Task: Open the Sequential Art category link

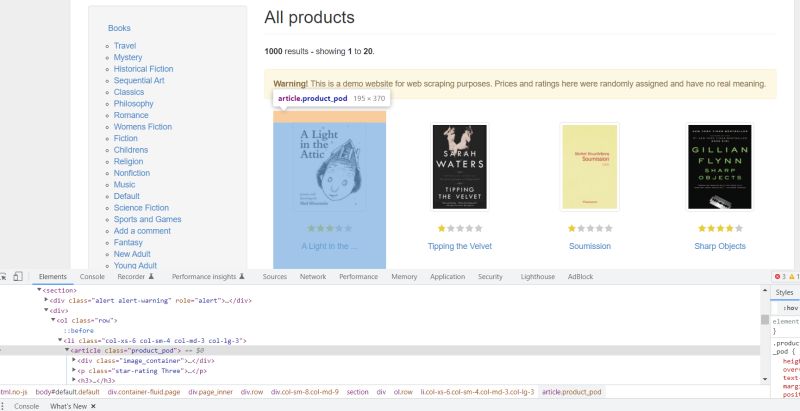Action: click(139, 81)
